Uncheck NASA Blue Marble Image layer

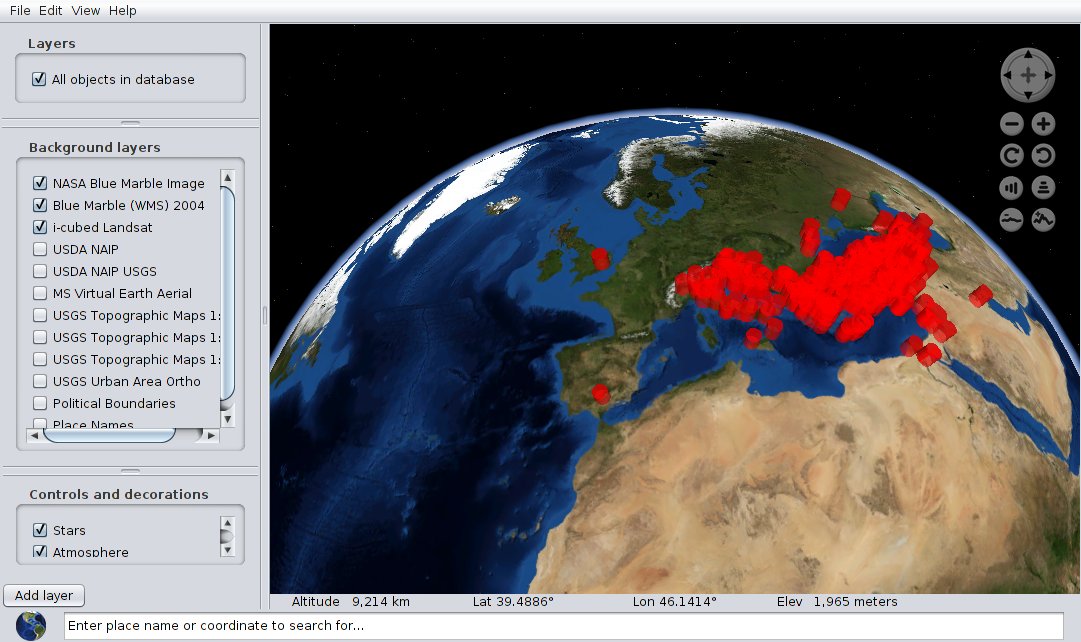tap(40, 183)
